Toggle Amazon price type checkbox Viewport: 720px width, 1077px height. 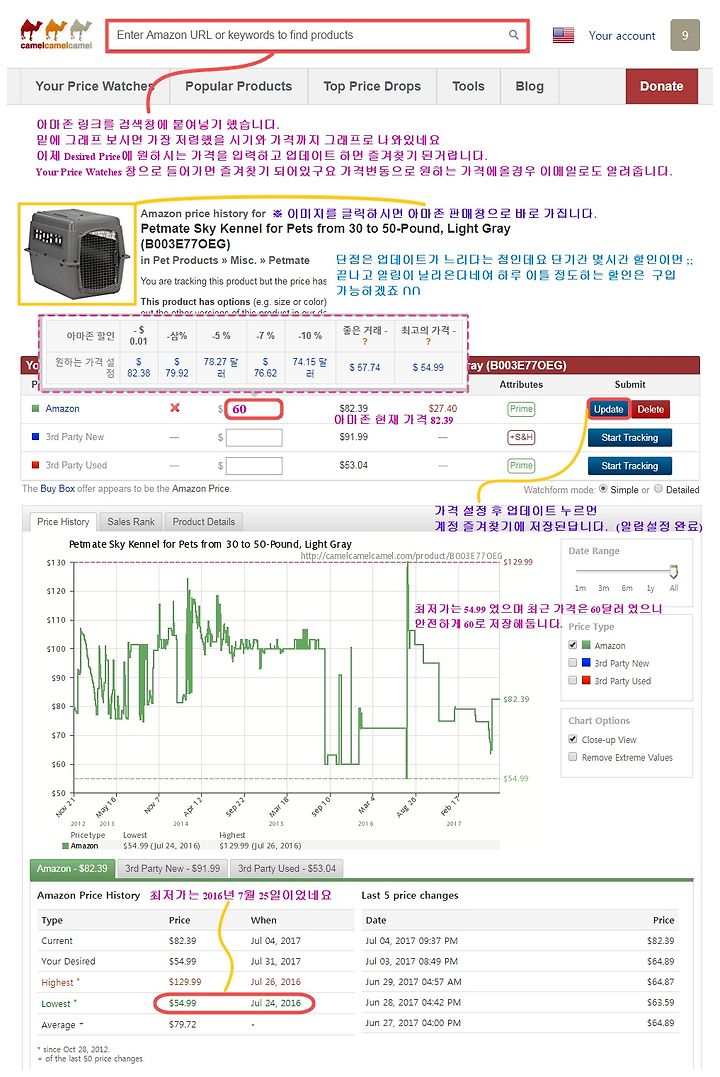click(x=572, y=645)
